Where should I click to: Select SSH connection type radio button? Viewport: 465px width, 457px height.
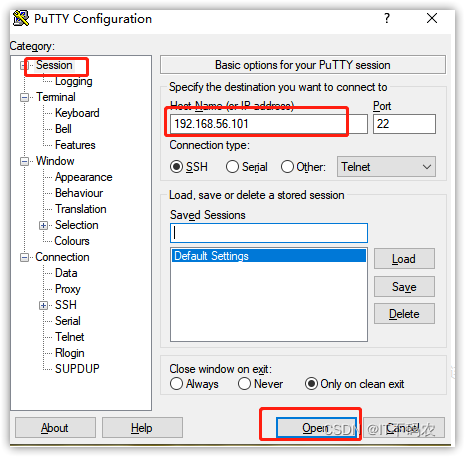pos(176,167)
